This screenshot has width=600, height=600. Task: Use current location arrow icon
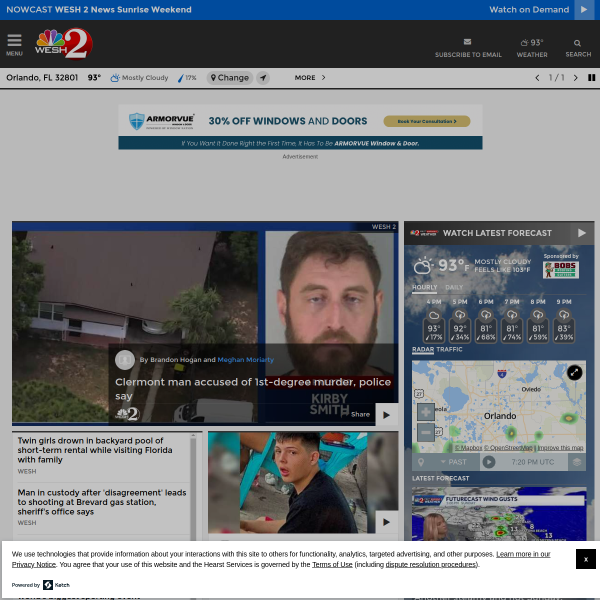pyautogui.click(x=263, y=78)
